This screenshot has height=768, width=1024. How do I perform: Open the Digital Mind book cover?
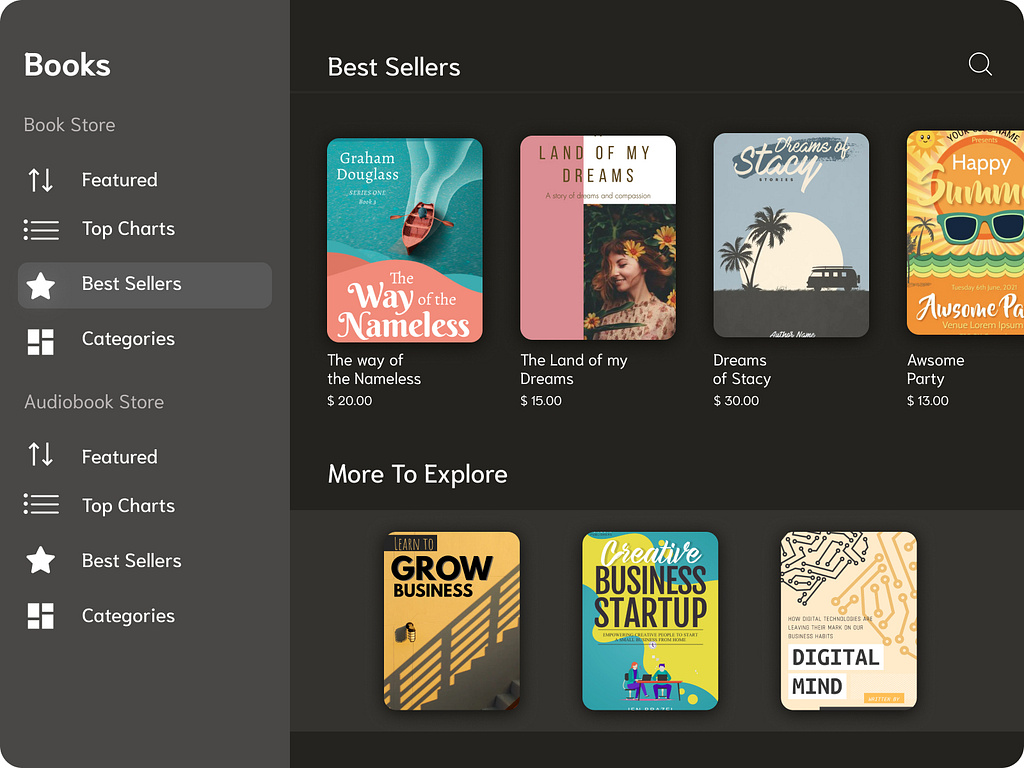(x=848, y=621)
